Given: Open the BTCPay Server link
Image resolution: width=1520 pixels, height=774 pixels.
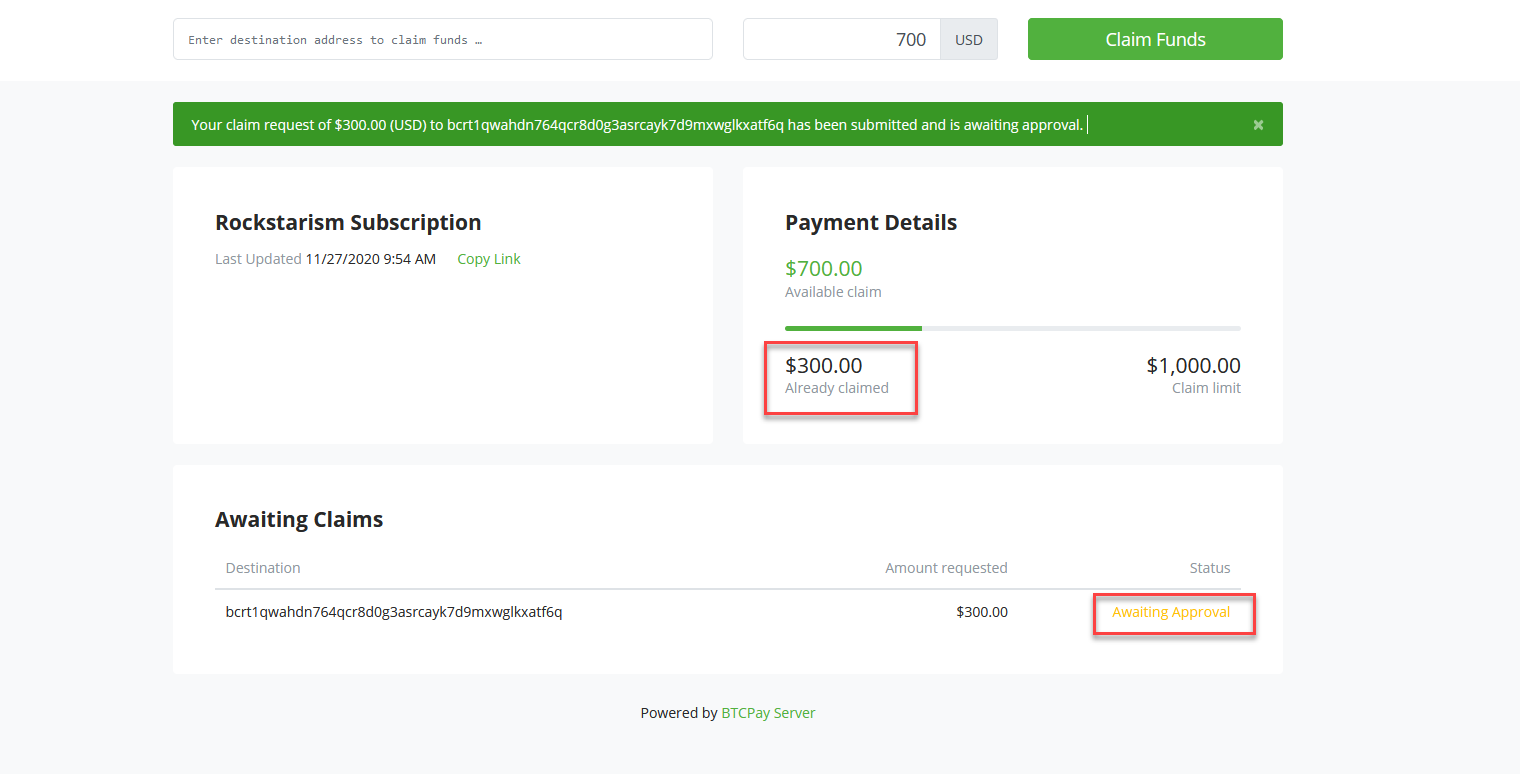Looking at the screenshot, I should [x=768, y=712].
